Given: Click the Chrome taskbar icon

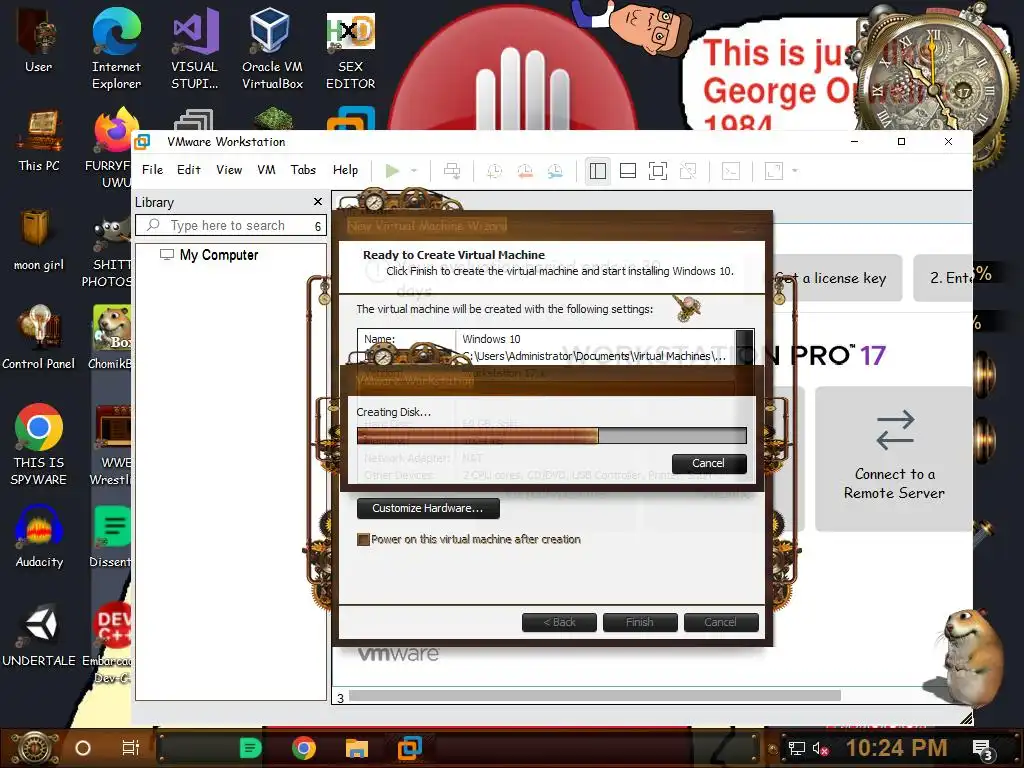Looking at the screenshot, I should [304, 748].
